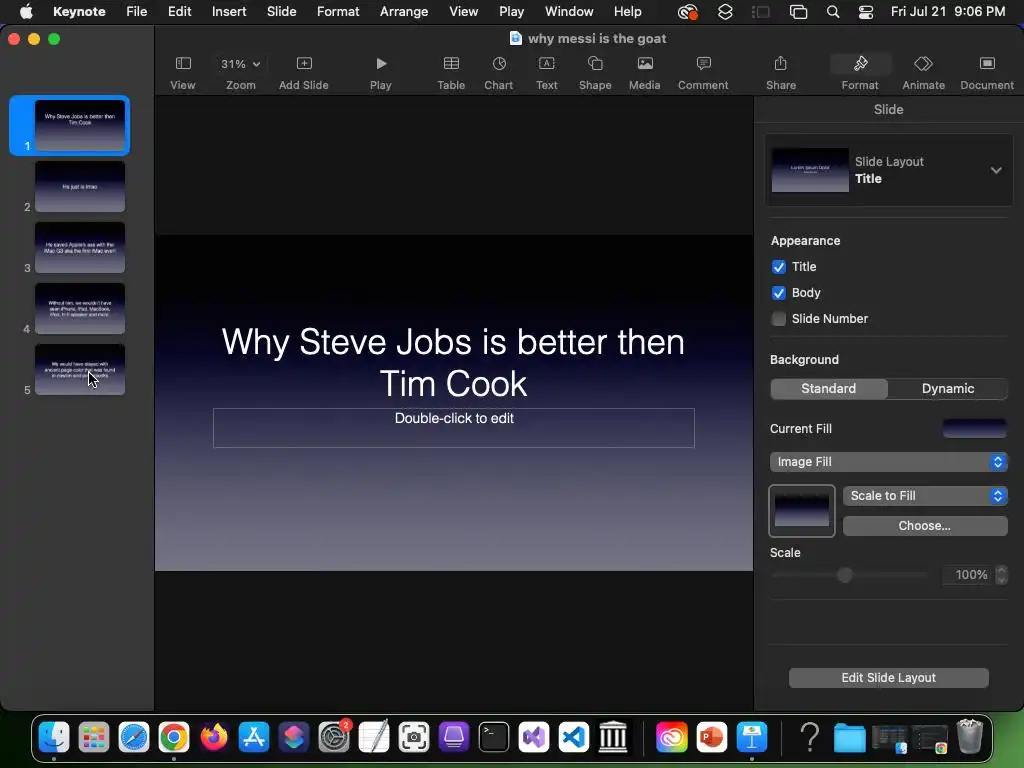The width and height of the screenshot is (1024, 768).
Task: Enable the Slide Number checkbox
Action: point(778,319)
